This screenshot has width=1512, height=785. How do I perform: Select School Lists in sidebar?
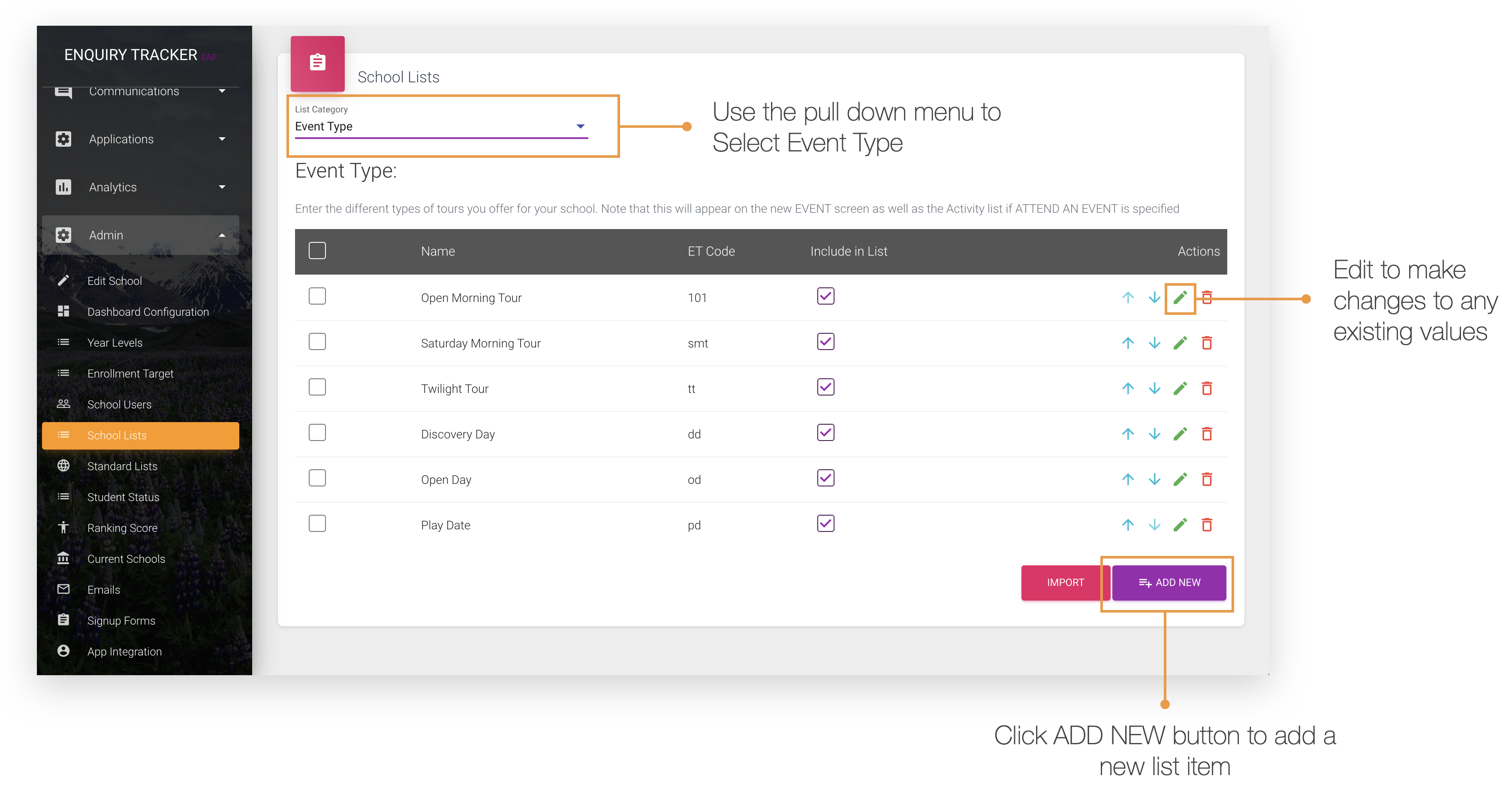[x=141, y=436]
